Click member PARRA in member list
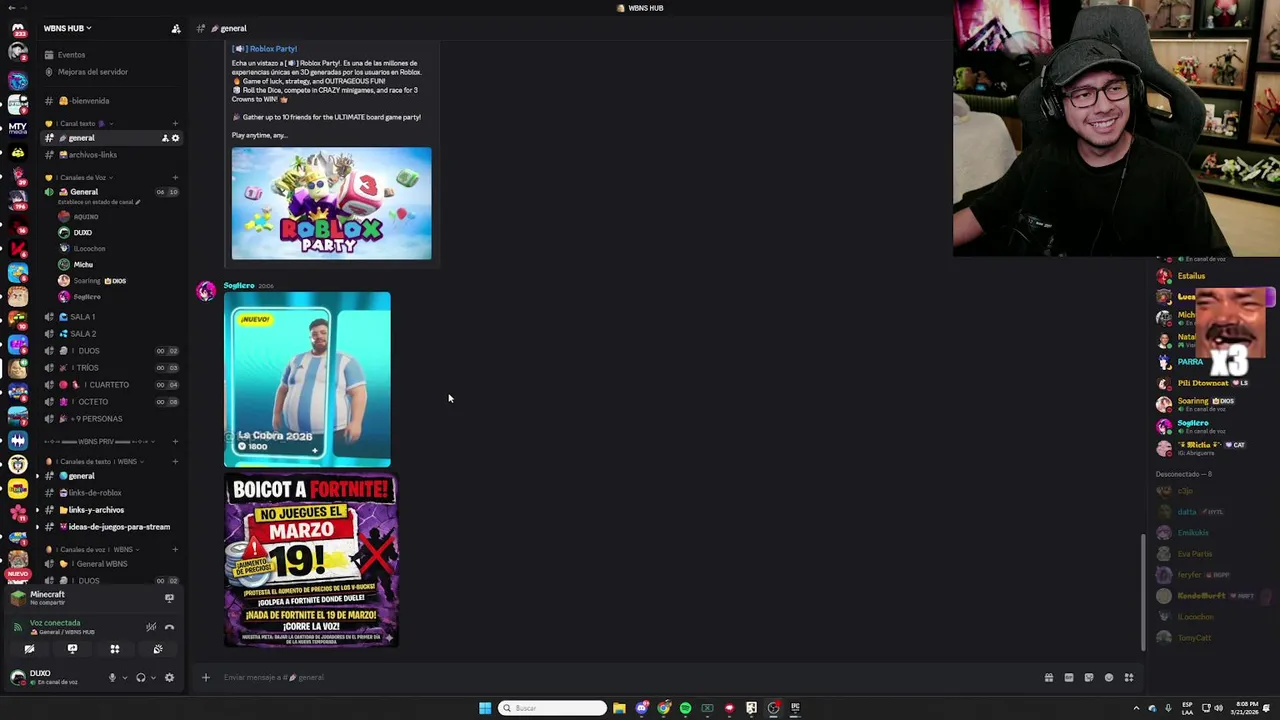This screenshot has width=1280, height=720. [x=1190, y=362]
